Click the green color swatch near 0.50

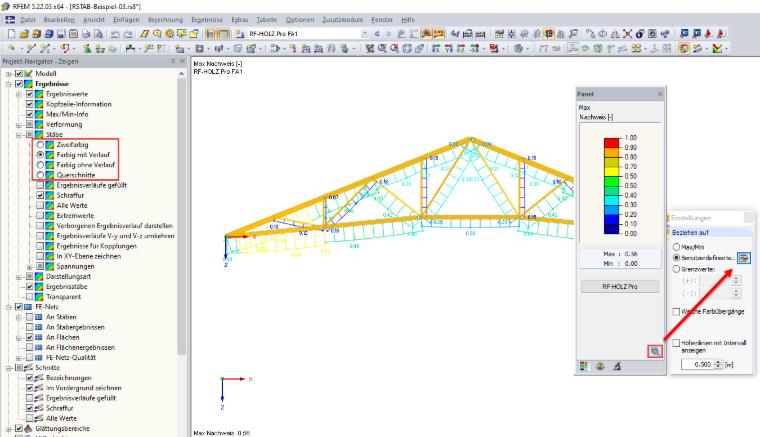pos(611,181)
